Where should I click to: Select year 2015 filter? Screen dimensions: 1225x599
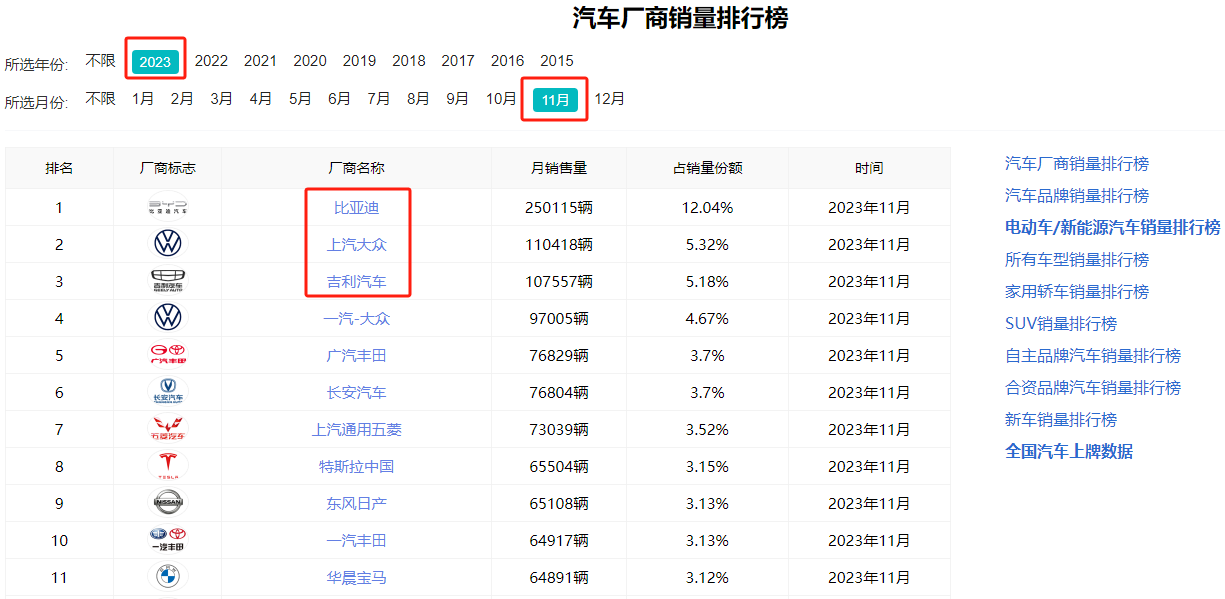pyautogui.click(x=557, y=61)
